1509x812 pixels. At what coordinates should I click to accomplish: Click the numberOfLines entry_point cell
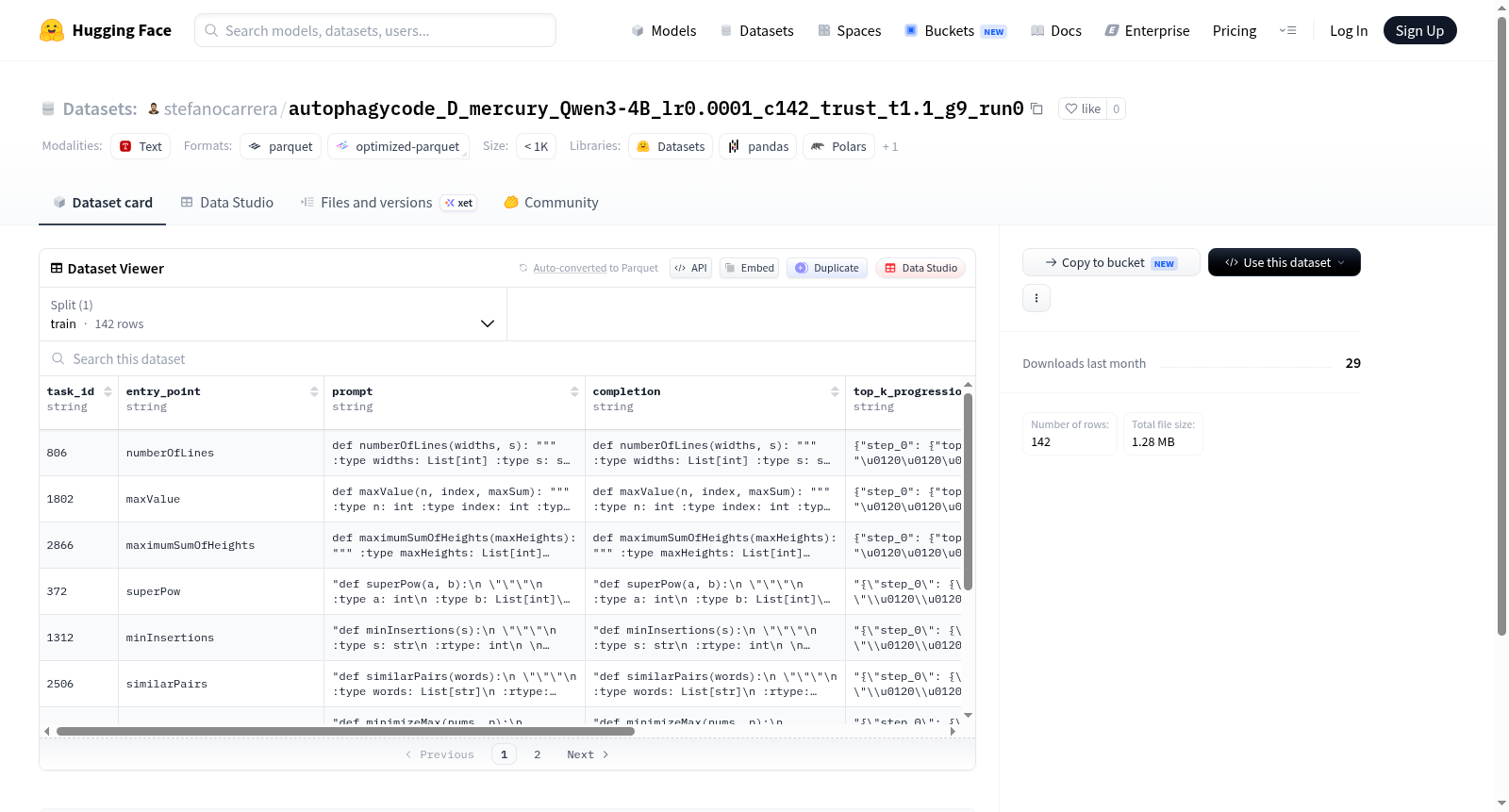coord(222,453)
